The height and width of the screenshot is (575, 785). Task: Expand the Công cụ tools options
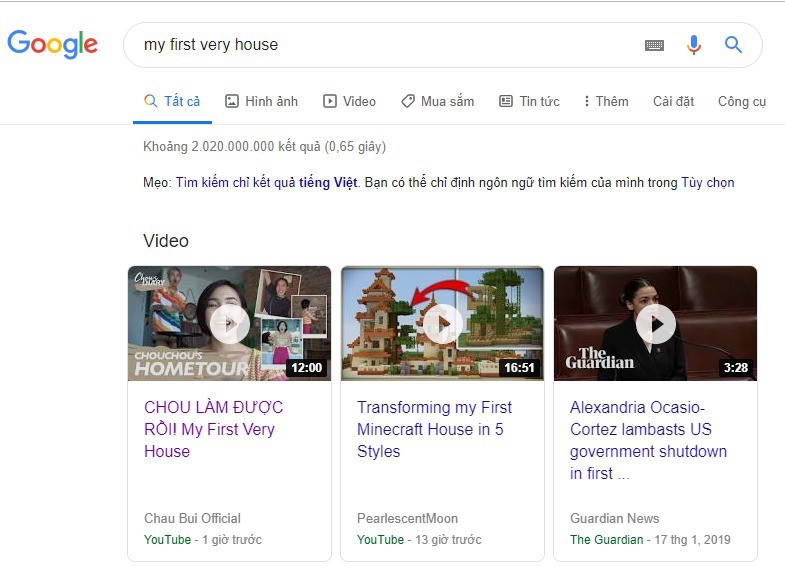click(x=742, y=102)
